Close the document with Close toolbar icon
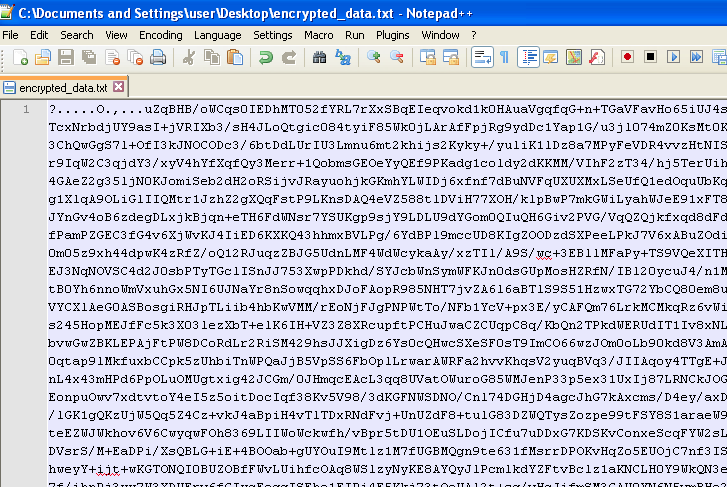 [112, 58]
